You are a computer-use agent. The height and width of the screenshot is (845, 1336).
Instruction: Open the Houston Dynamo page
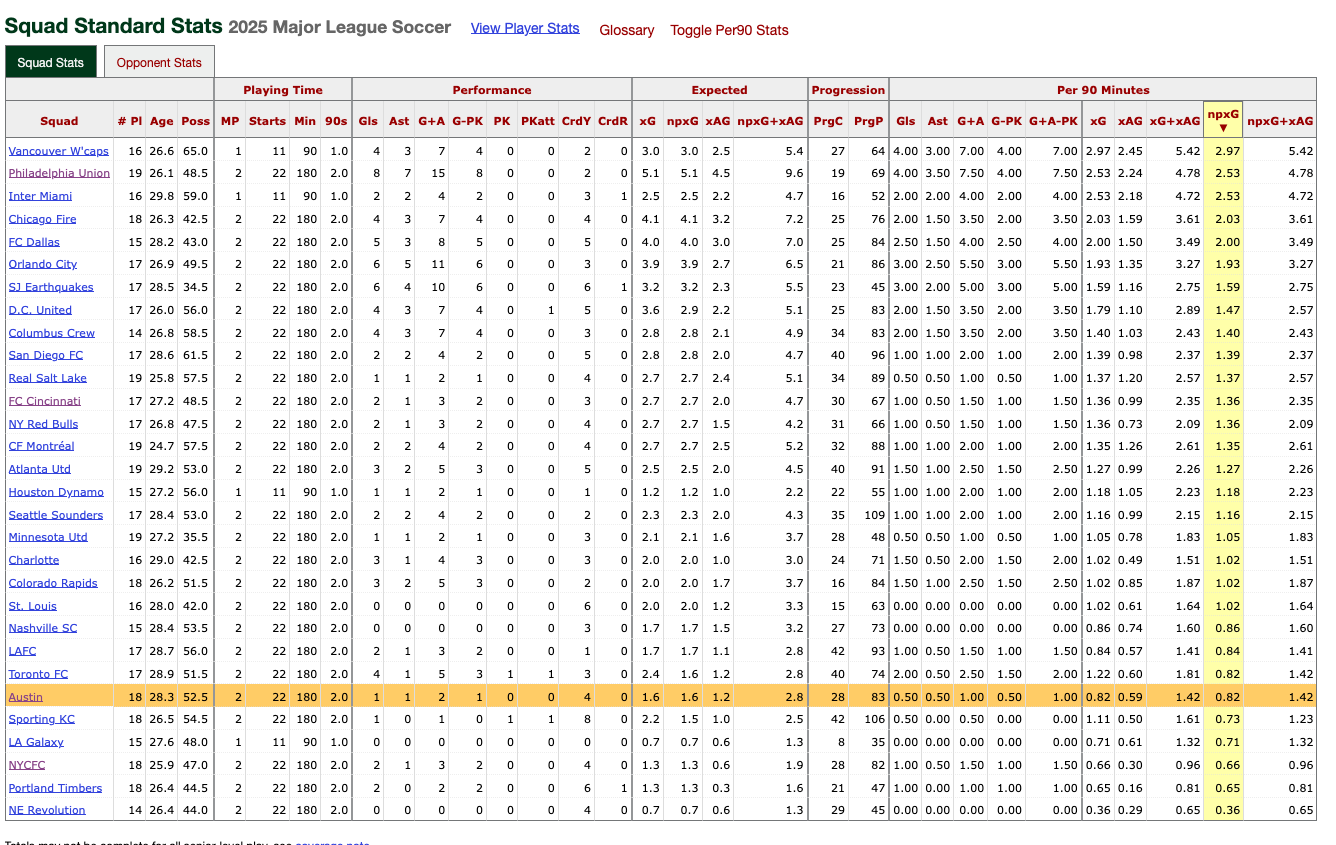(x=56, y=492)
